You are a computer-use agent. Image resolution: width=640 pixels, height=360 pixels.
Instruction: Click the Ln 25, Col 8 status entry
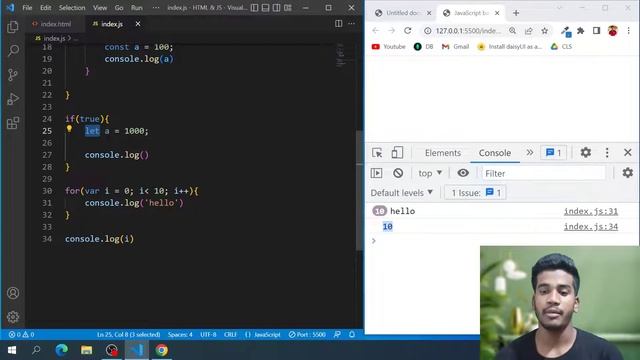[128, 334]
